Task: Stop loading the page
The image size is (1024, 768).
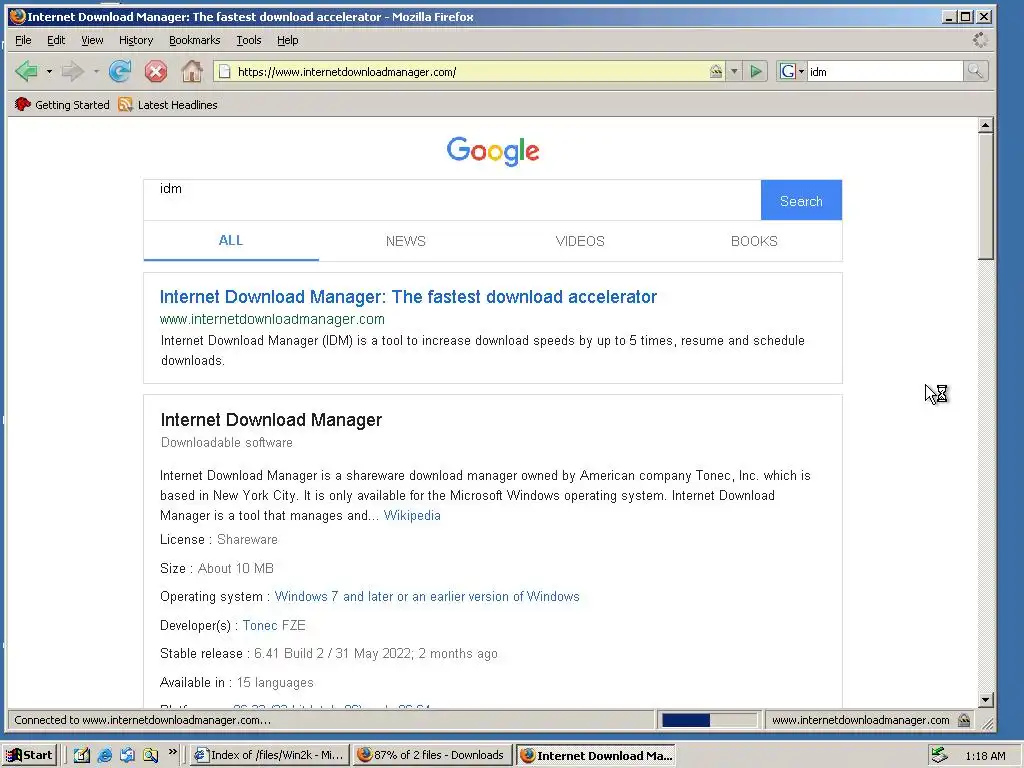Action: coord(155,71)
